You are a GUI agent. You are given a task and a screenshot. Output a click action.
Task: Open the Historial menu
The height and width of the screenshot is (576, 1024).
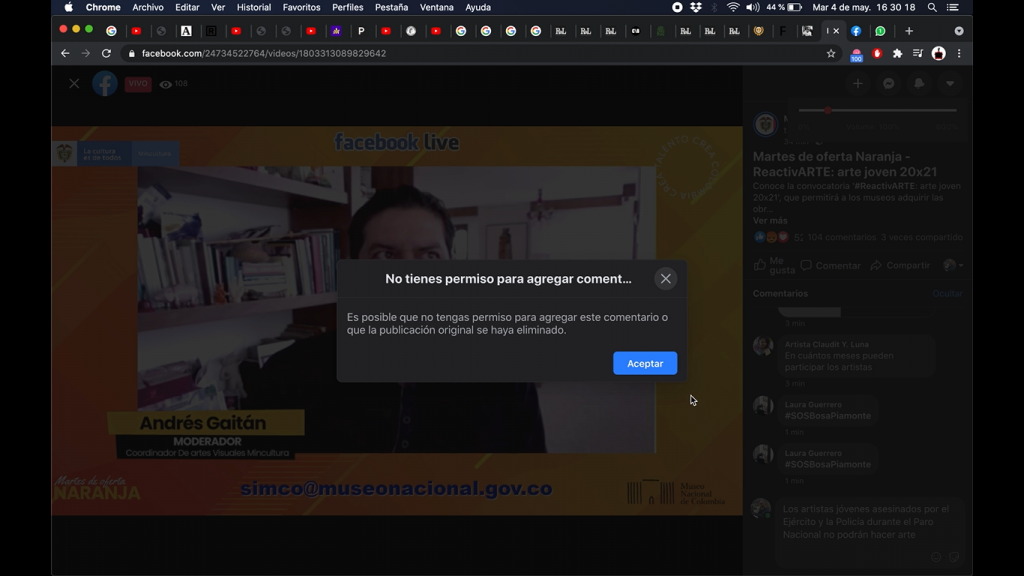253,7
